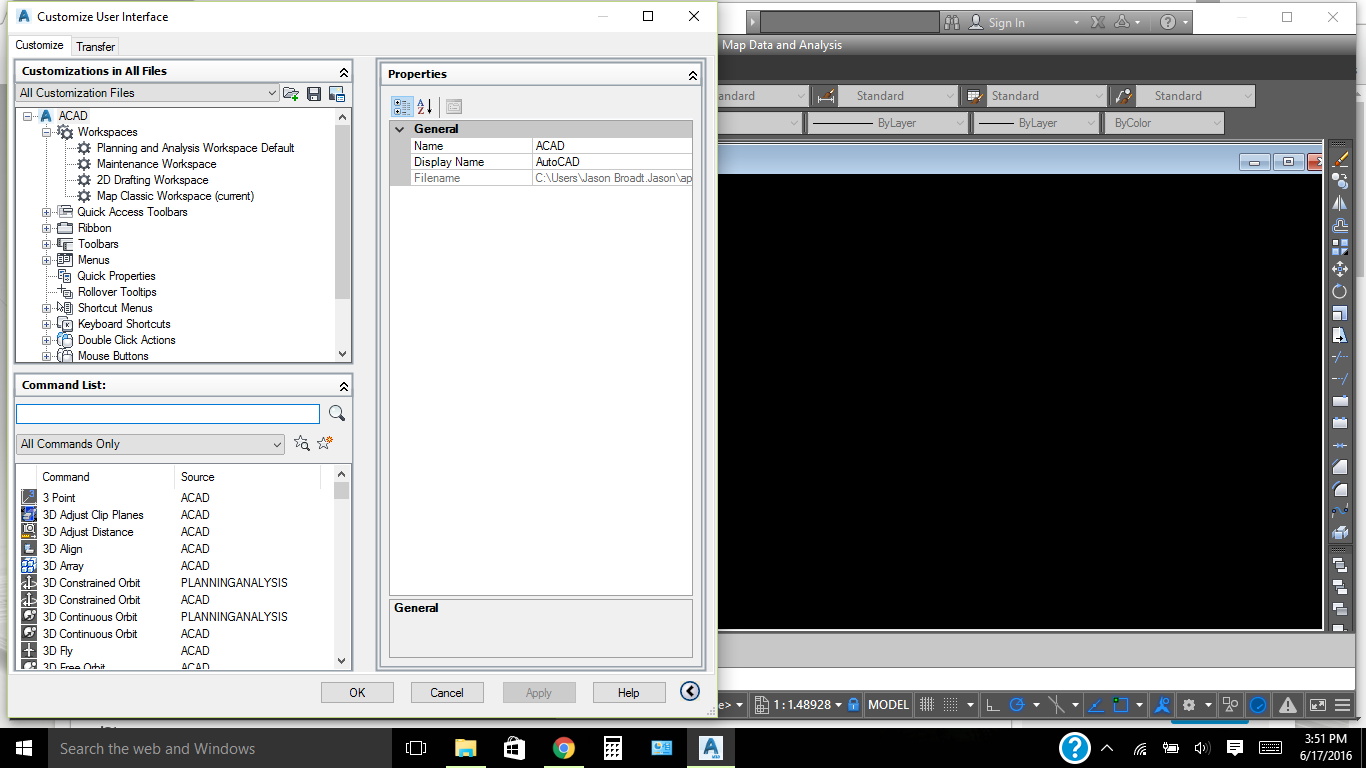
Task: Save all current customization files icon
Action: click(x=313, y=92)
